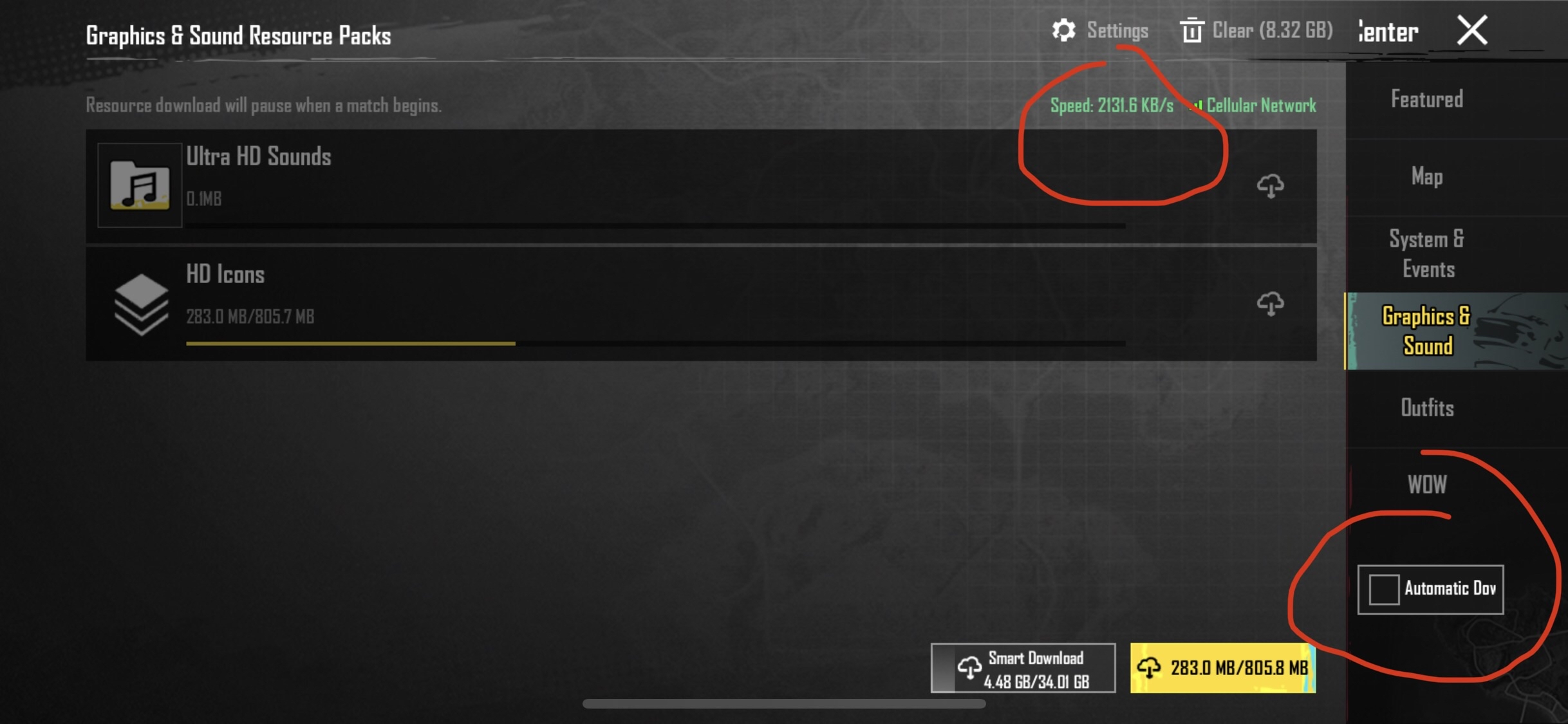Switch to the WOW tab
This screenshot has height=724, width=1568.
tap(1427, 485)
